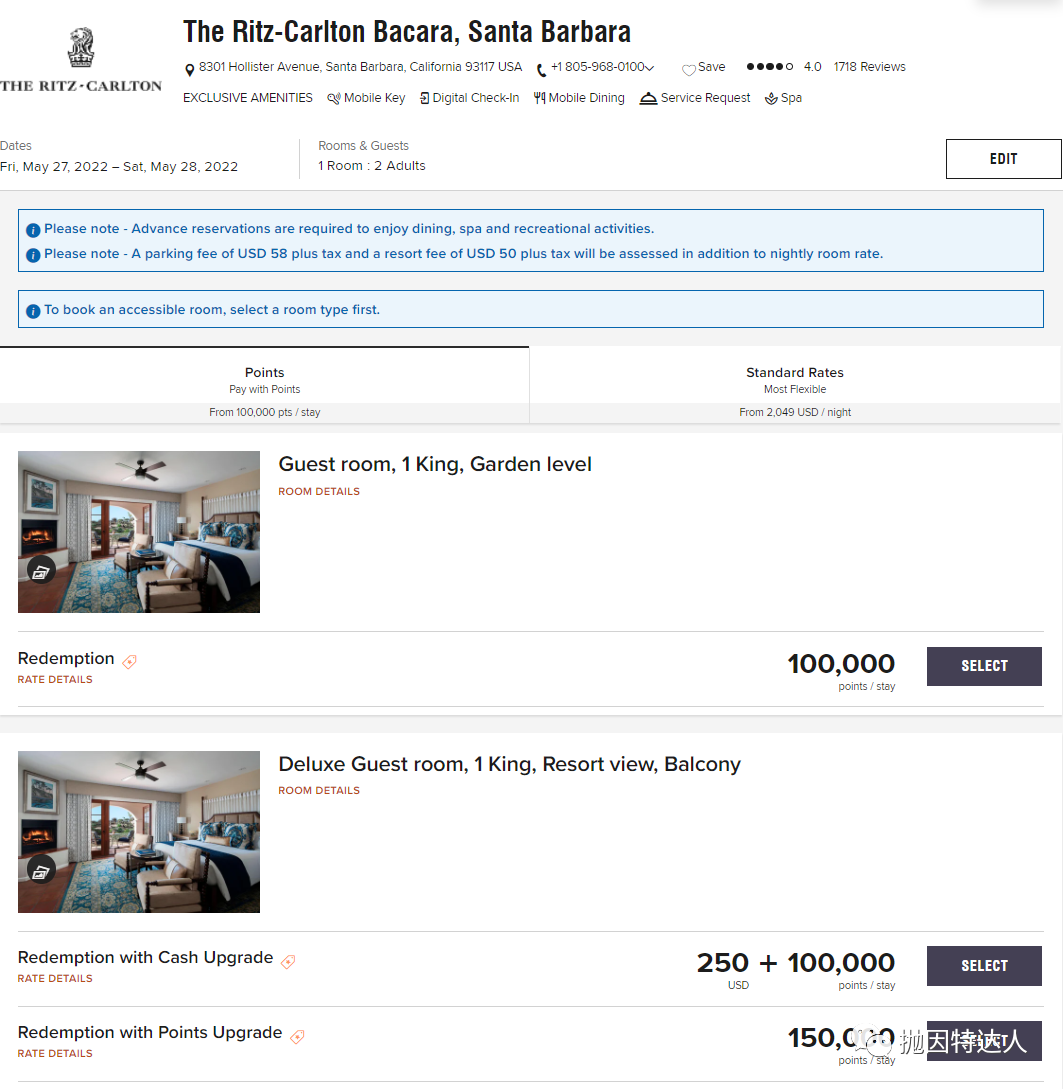Click the phone handset icon
The image size is (1063, 1089).
541,69
